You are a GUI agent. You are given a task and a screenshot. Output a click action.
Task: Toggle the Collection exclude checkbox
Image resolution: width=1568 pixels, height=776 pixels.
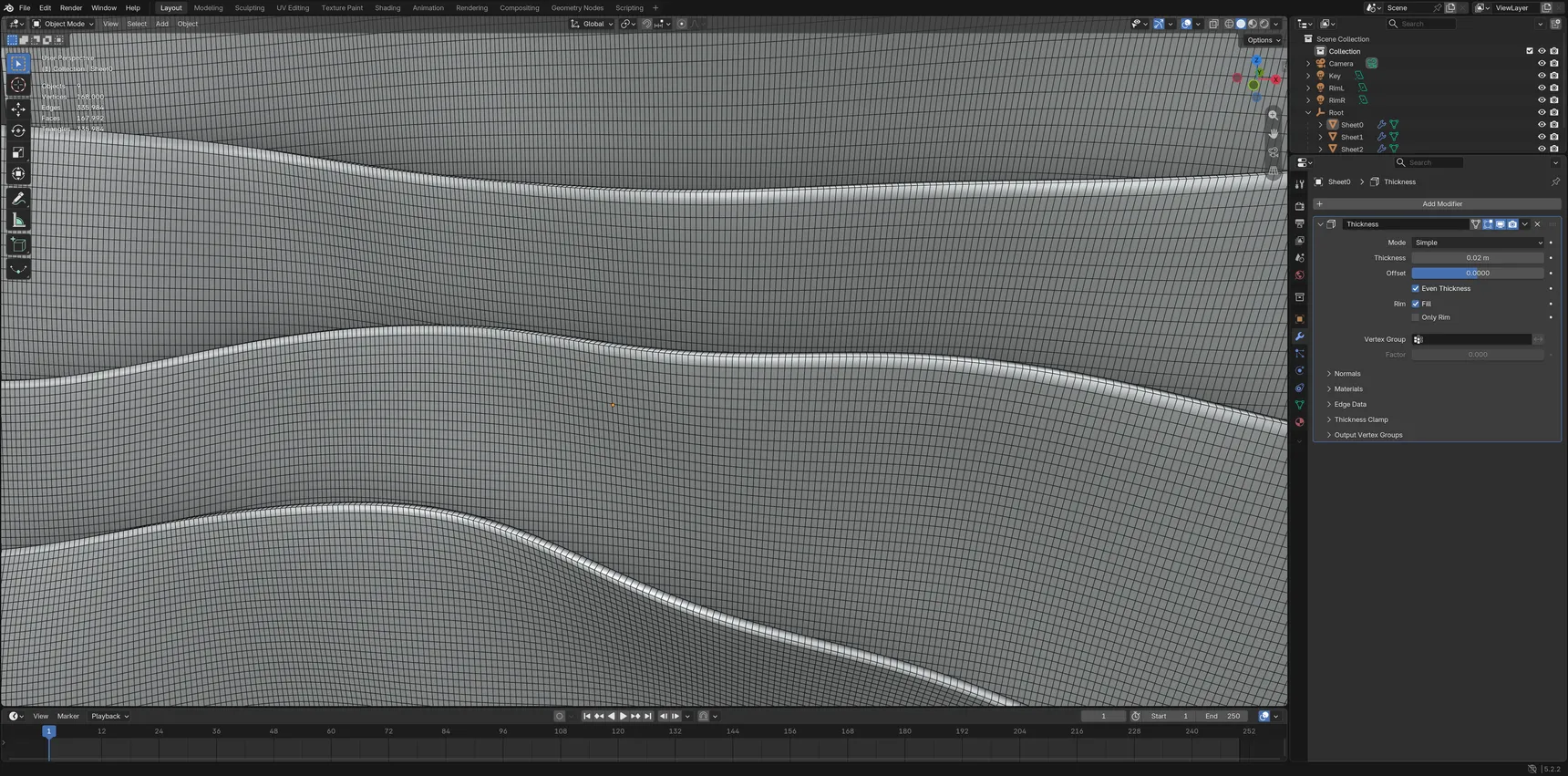[1530, 51]
